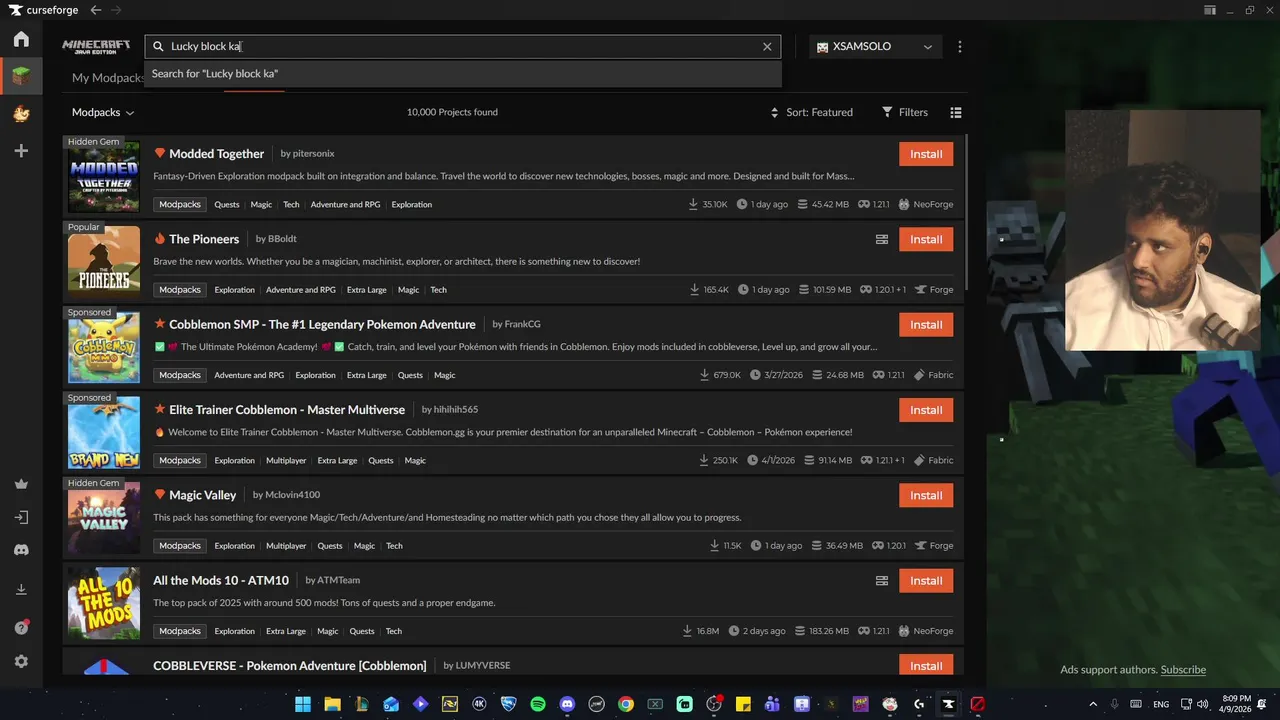Install Magic Valley modpack
This screenshot has width=1280, height=720.
(x=926, y=495)
